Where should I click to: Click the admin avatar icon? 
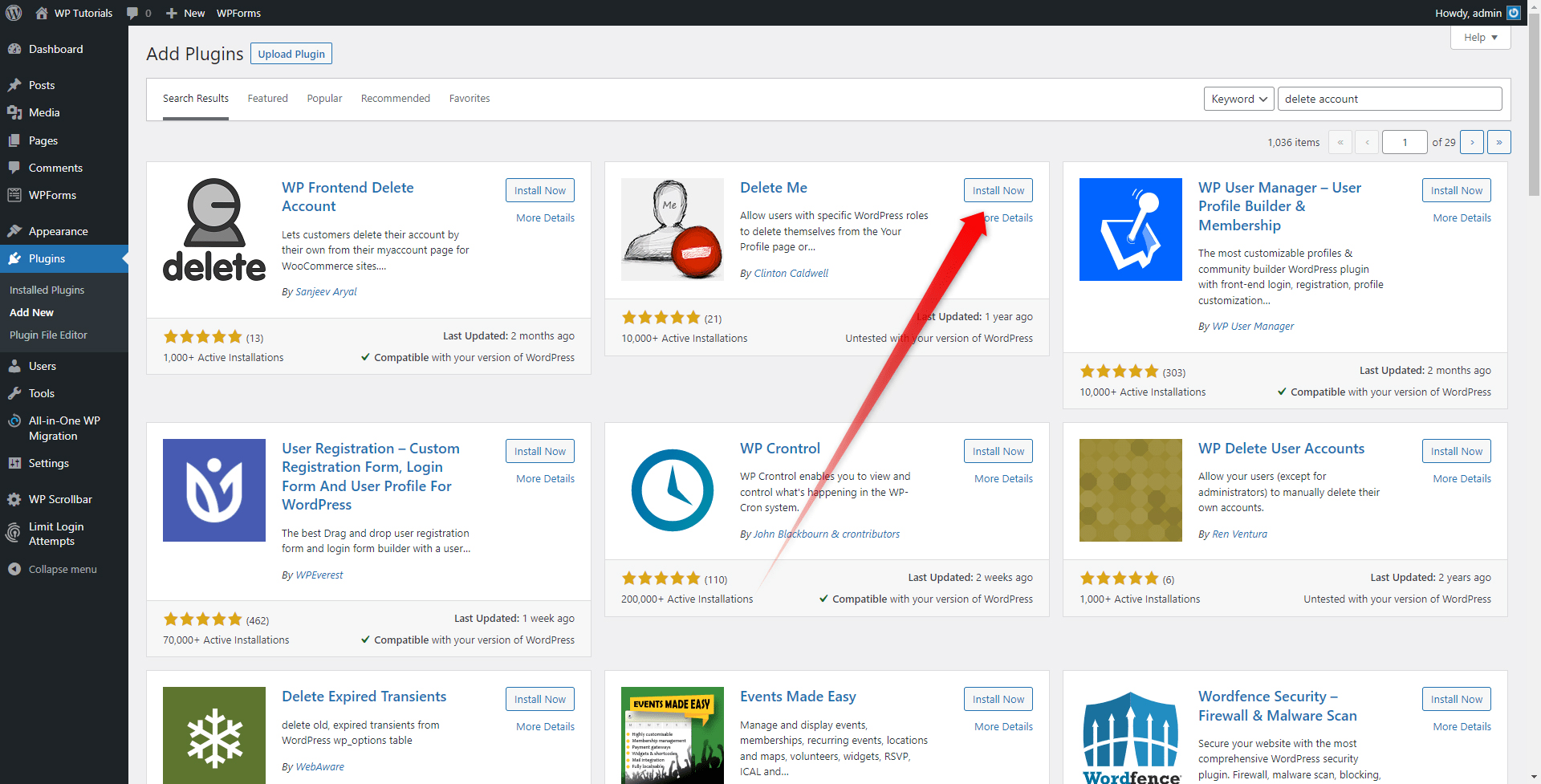point(1514,13)
